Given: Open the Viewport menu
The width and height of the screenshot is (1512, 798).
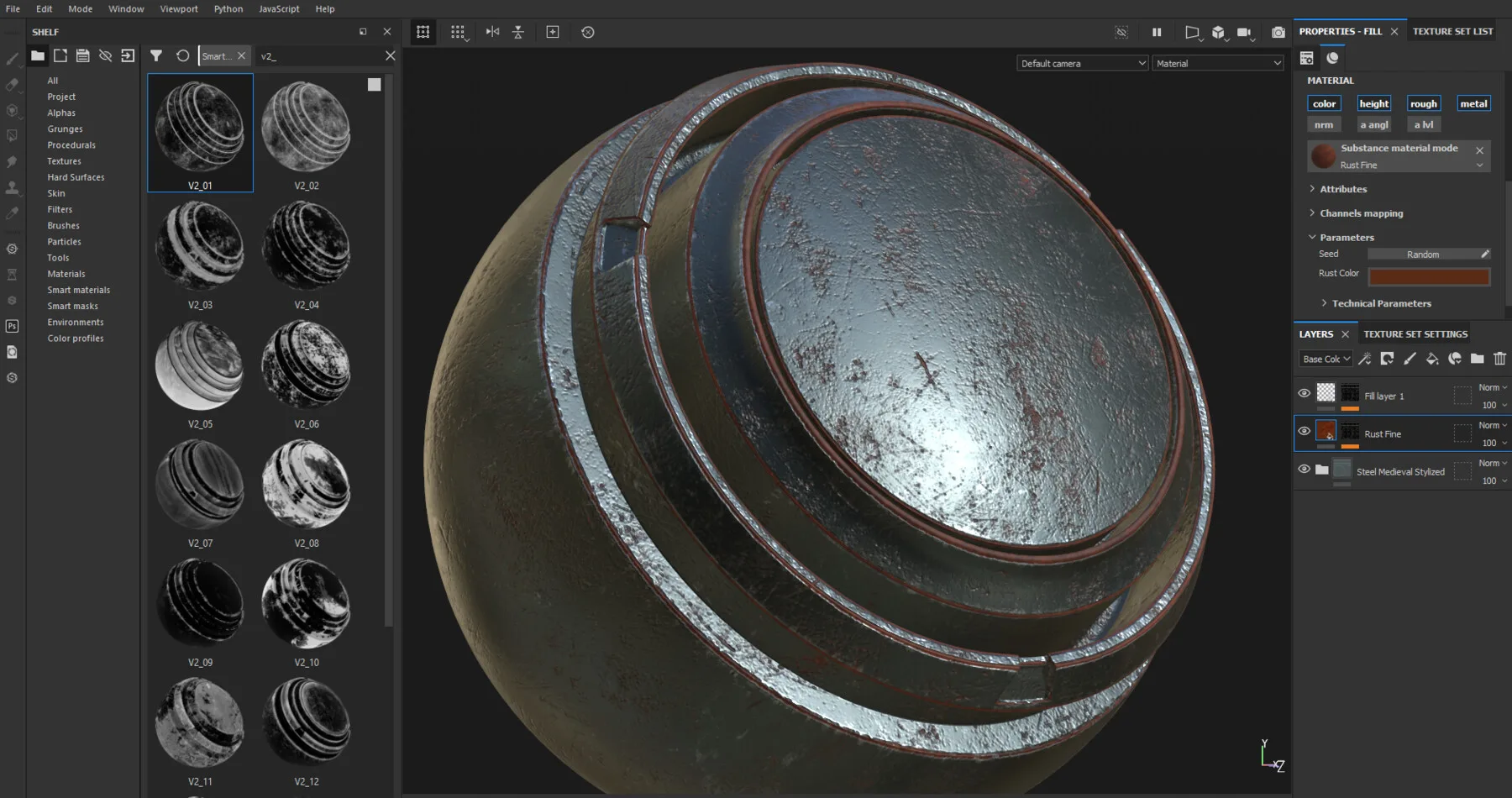Looking at the screenshot, I should 179,8.
